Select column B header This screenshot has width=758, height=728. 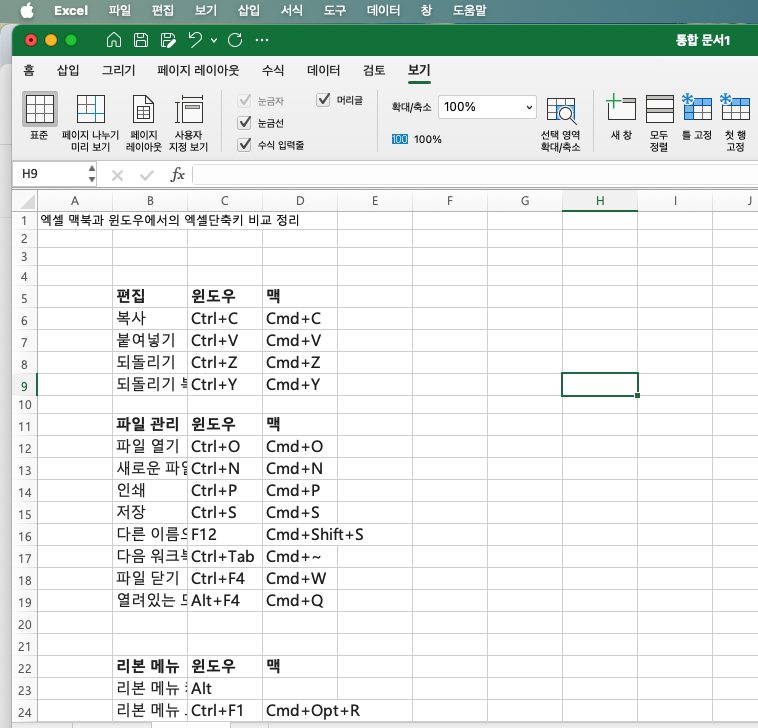click(150, 201)
